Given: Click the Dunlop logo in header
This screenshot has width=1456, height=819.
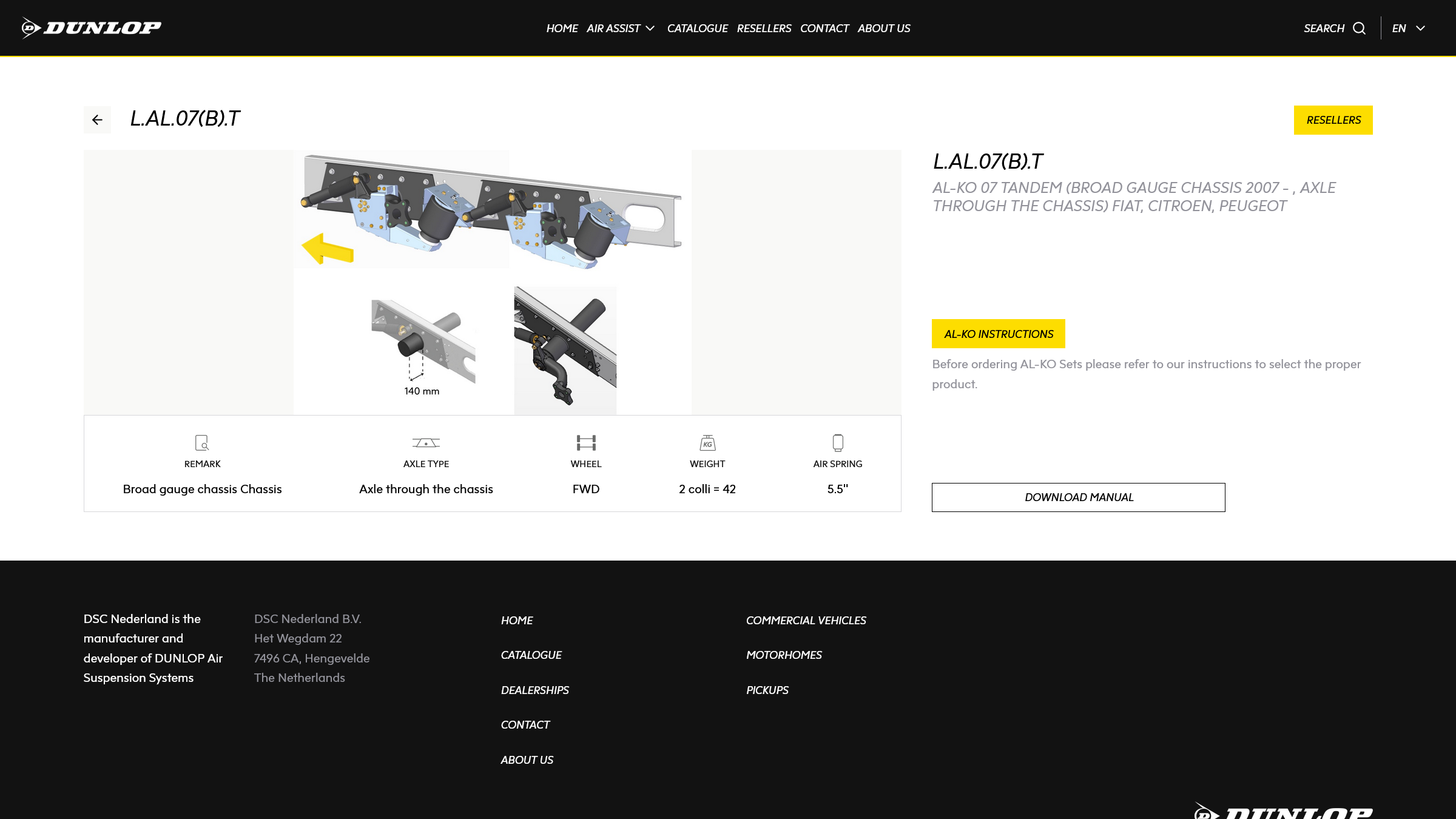Looking at the screenshot, I should (x=92, y=28).
